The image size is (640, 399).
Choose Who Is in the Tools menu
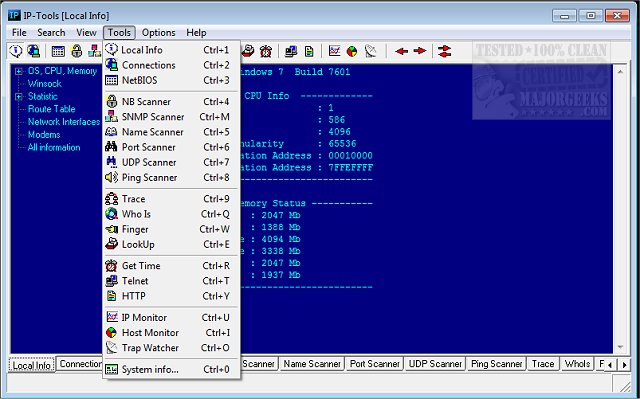click(171, 214)
